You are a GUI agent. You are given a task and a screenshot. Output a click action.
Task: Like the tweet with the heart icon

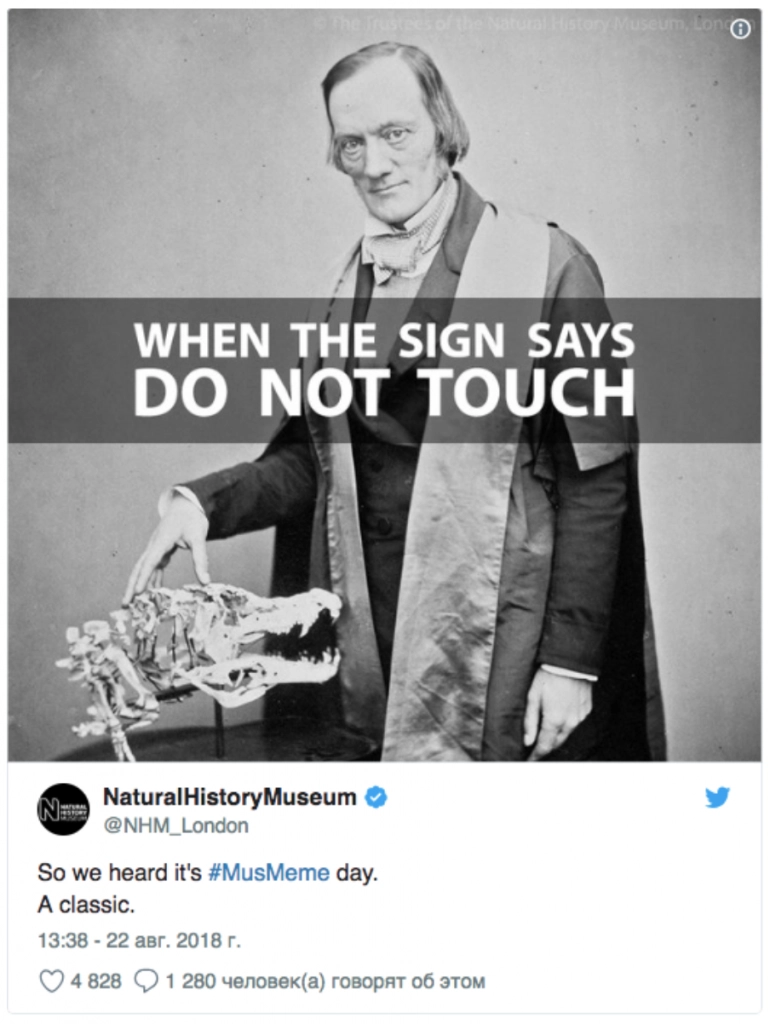click(52, 981)
